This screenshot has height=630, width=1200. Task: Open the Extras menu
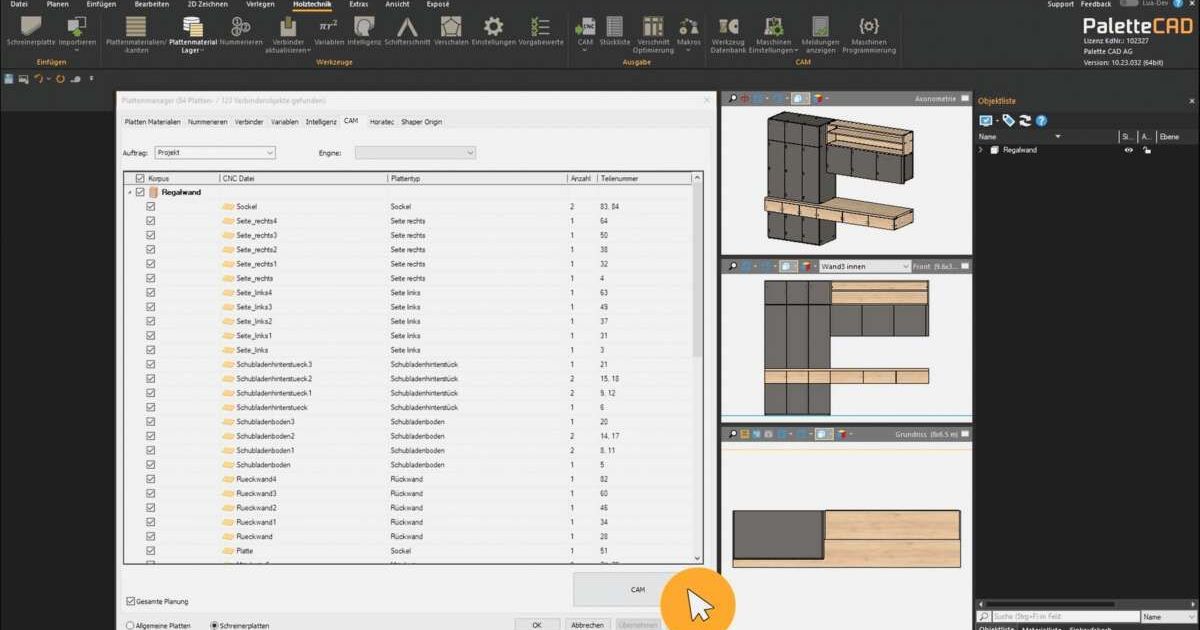tap(358, 4)
